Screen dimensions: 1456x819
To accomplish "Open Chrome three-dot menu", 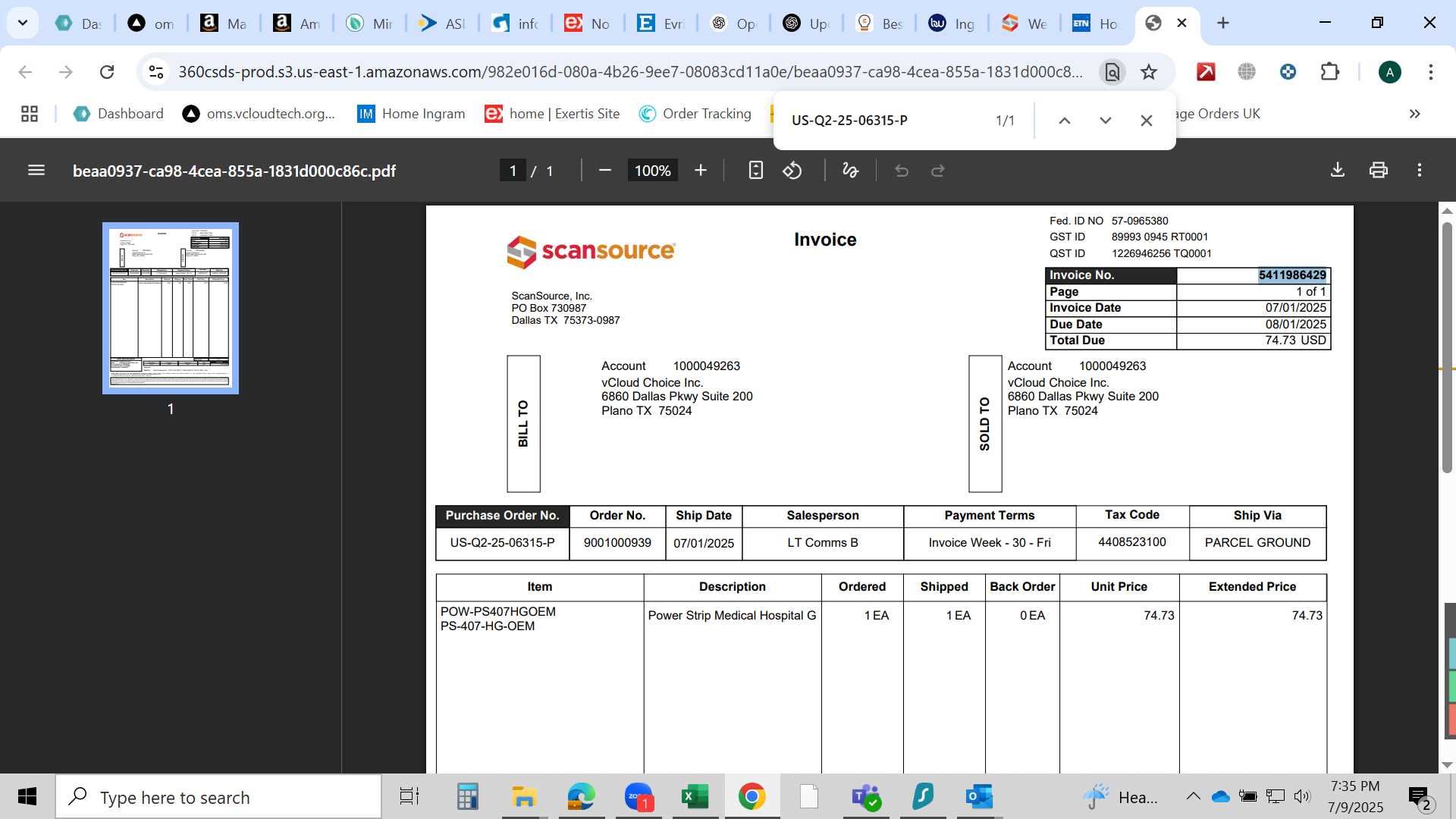I will coord(1430,72).
